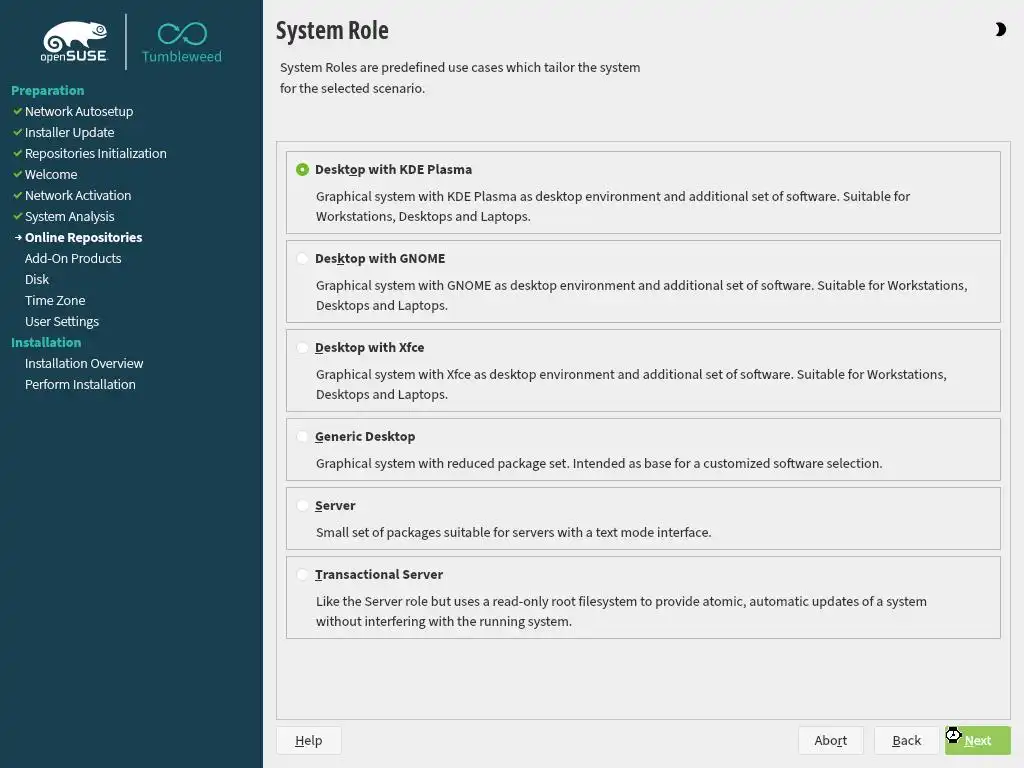
Task: Choose the Desktop with Xfce radio button
Action: click(x=303, y=348)
